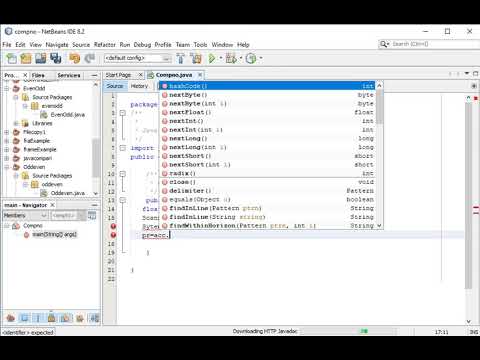Select delimiter() in completion list
The image size is (480, 360).
[268, 191]
